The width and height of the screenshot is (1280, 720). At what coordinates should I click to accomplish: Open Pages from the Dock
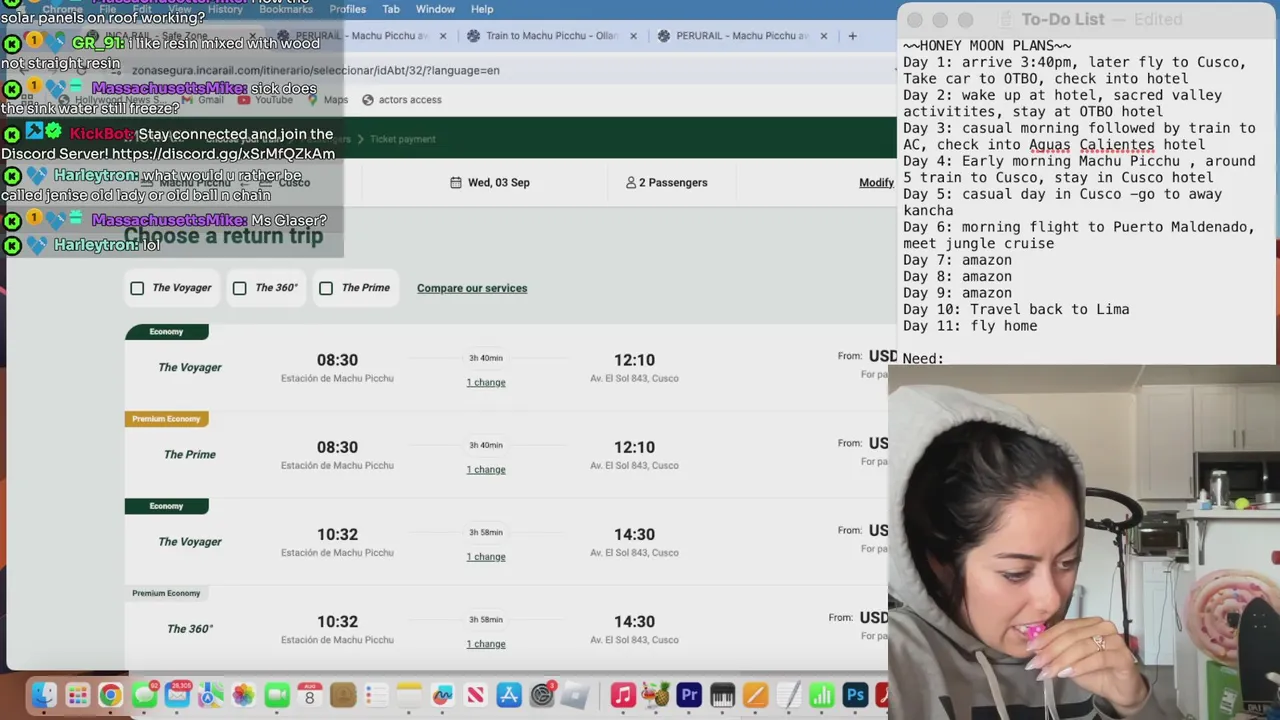tap(755, 695)
